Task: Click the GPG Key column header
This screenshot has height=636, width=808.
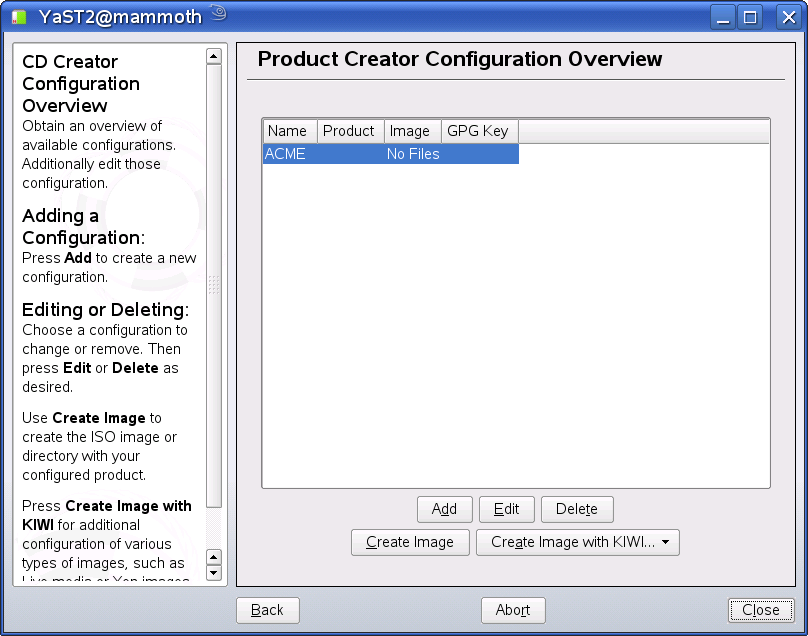Action: (480, 131)
